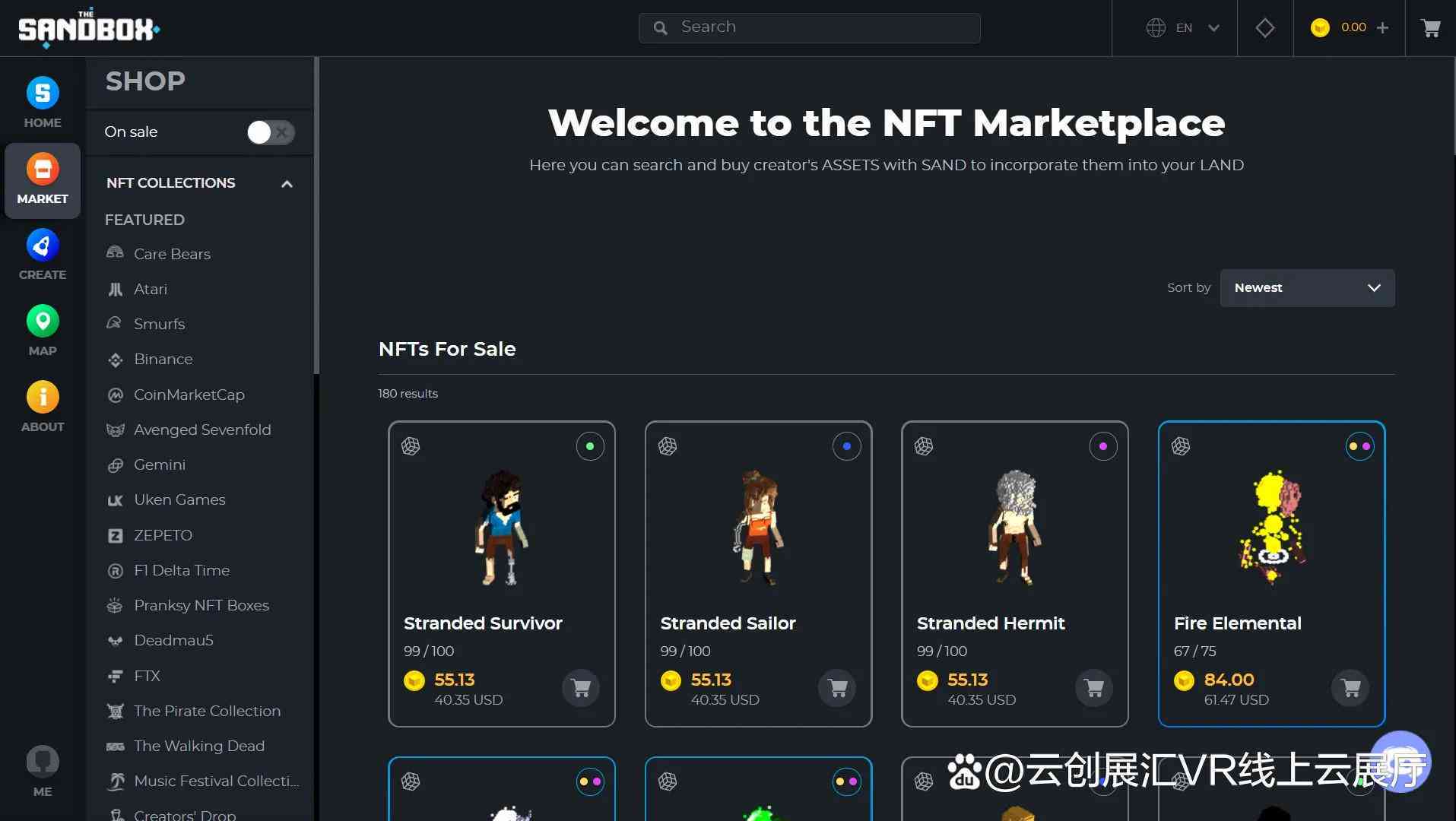Image resolution: width=1456 pixels, height=821 pixels.
Task: Click the Stranded Survivor title
Action: pos(483,623)
